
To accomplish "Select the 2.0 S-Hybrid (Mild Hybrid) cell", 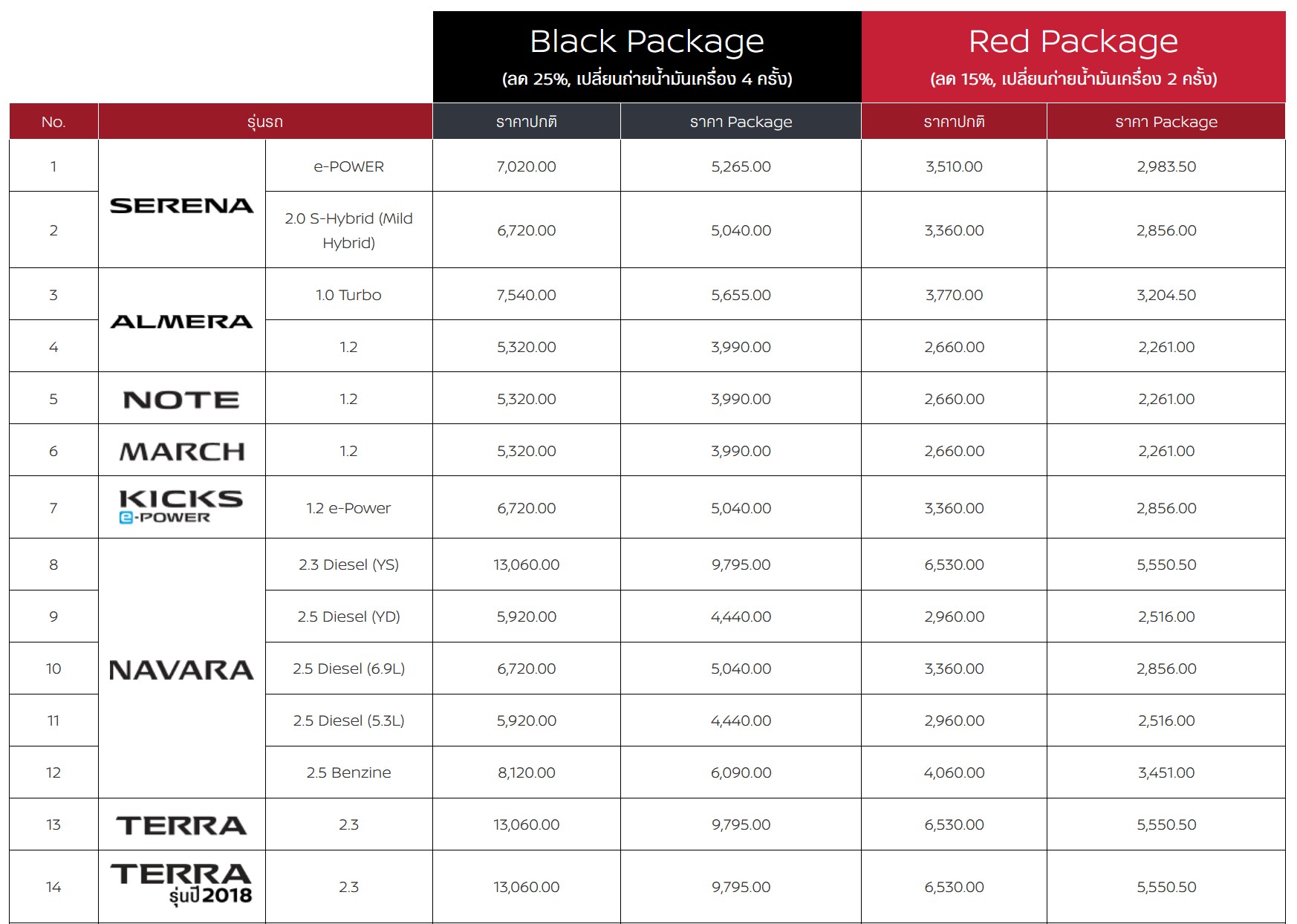I will click(348, 230).
